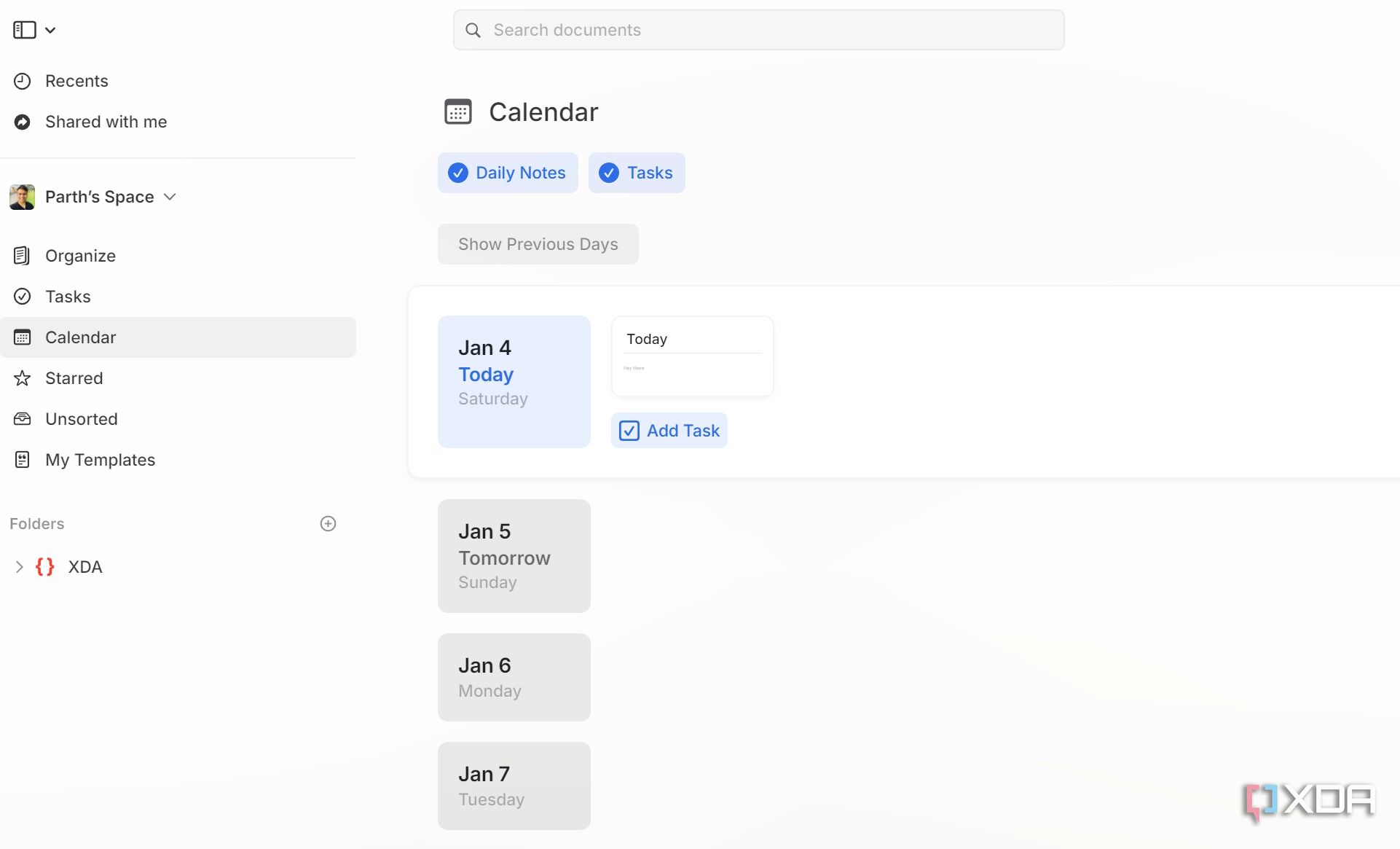
Task: Open My Templates via its icon
Action: [x=21, y=460]
